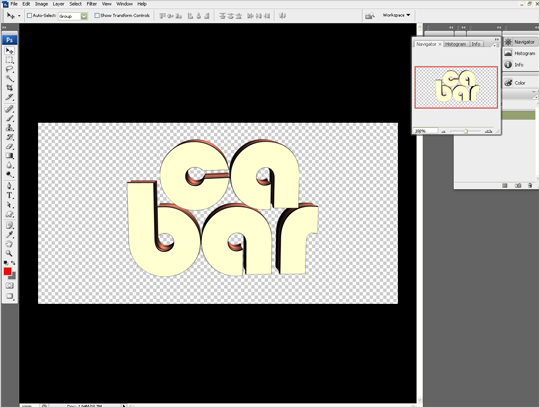Open the File menu

coord(14,4)
